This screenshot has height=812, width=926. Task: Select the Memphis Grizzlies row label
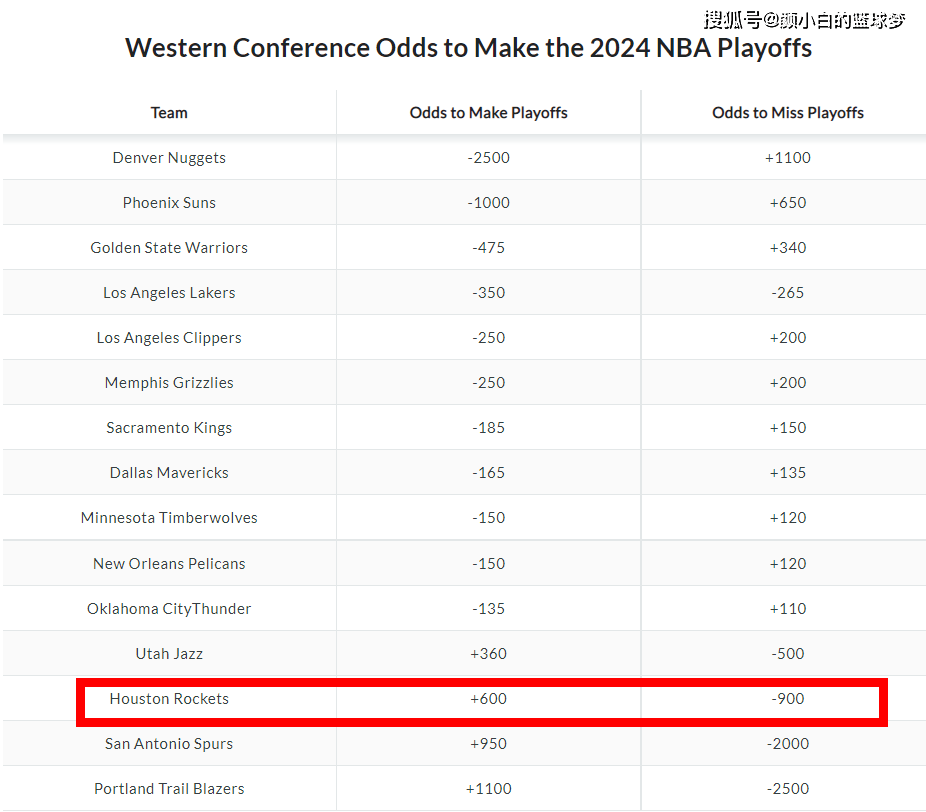pyautogui.click(x=169, y=383)
